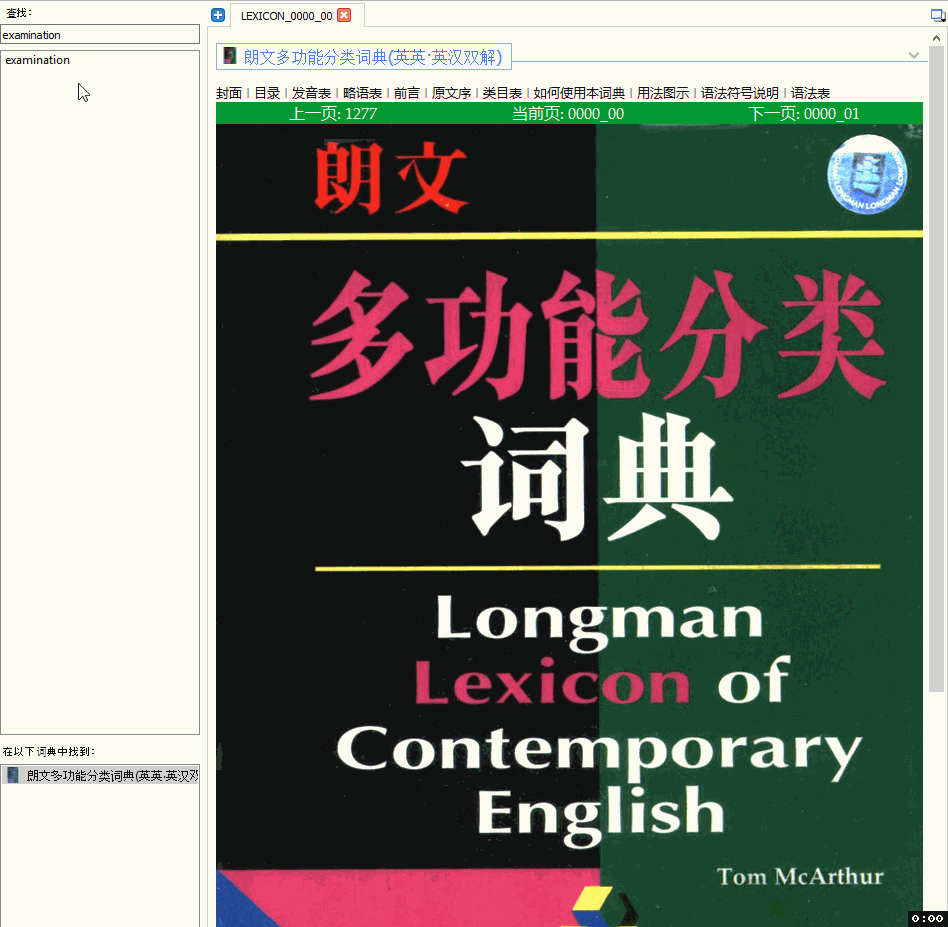
Task: Open the 目录 link
Action: (x=267, y=93)
